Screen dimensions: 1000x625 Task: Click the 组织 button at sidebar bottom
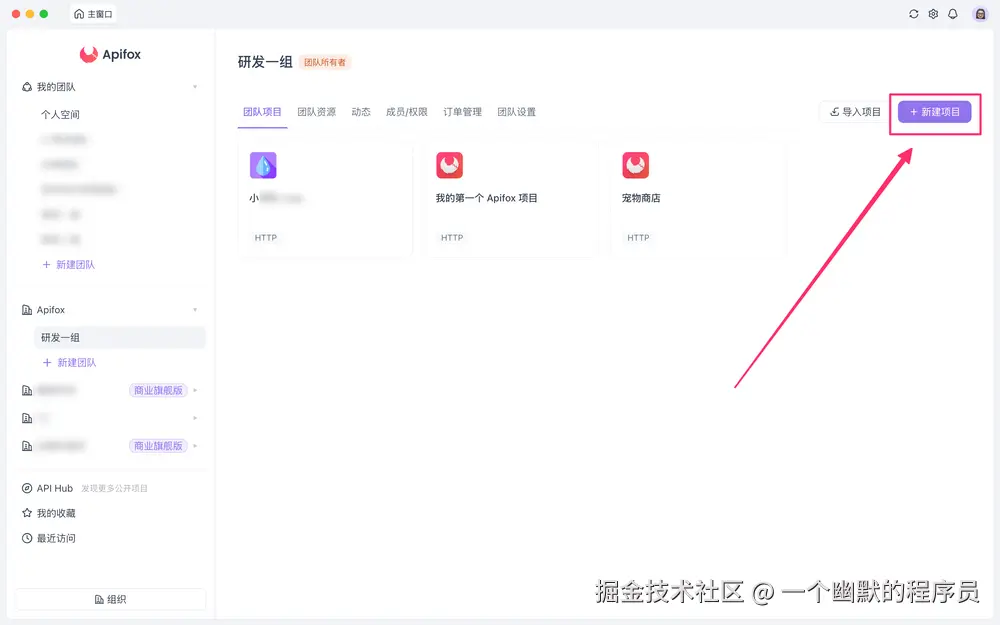click(110, 599)
